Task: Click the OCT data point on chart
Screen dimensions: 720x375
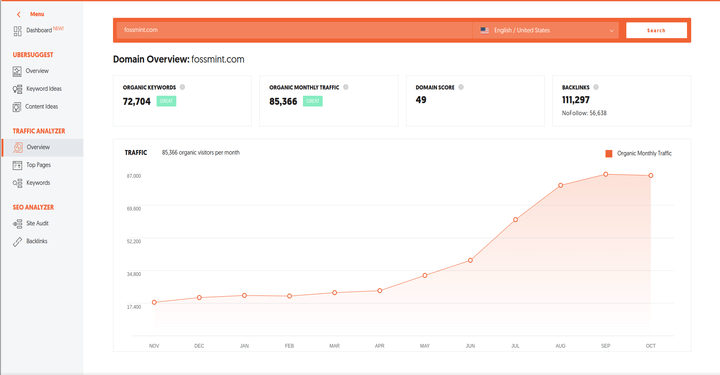Action: tap(651, 176)
